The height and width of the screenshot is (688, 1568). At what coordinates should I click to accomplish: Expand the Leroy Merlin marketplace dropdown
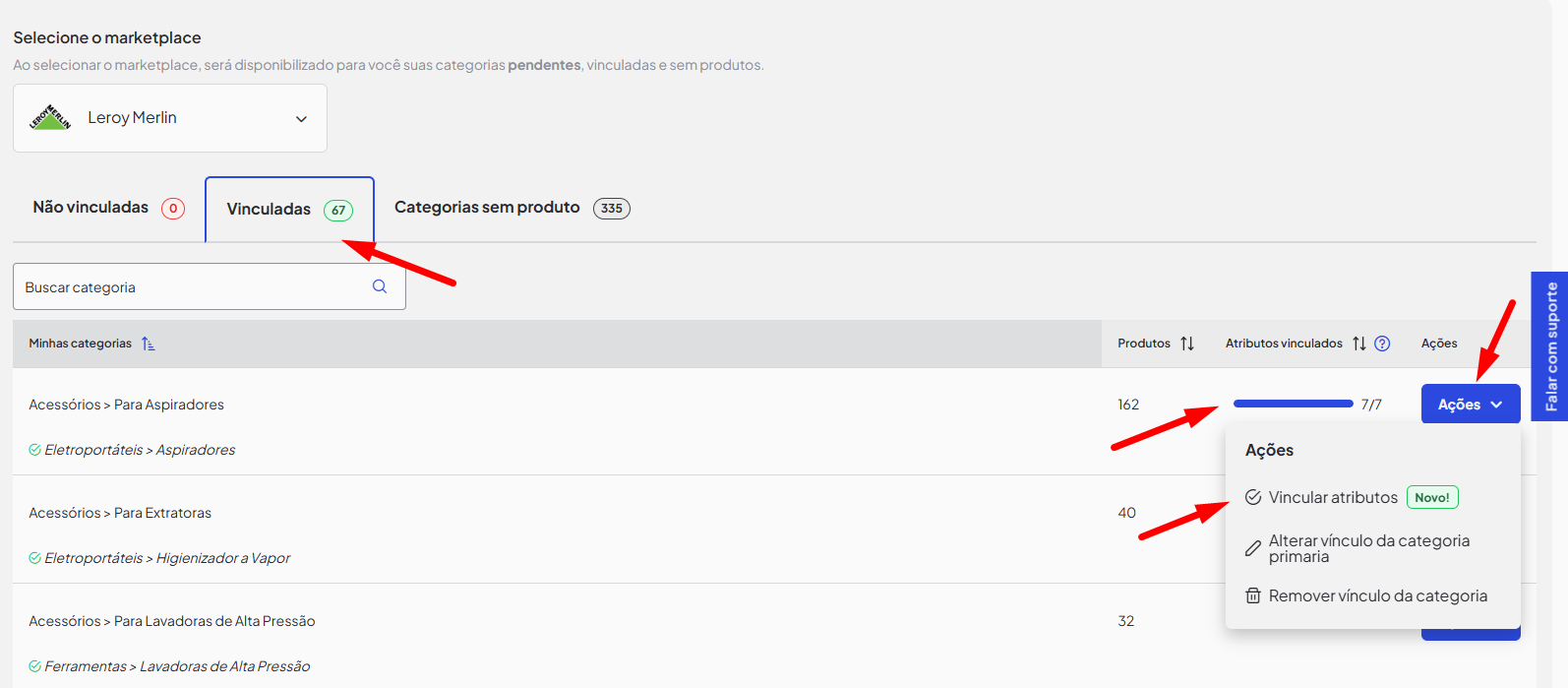click(x=301, y=119)
